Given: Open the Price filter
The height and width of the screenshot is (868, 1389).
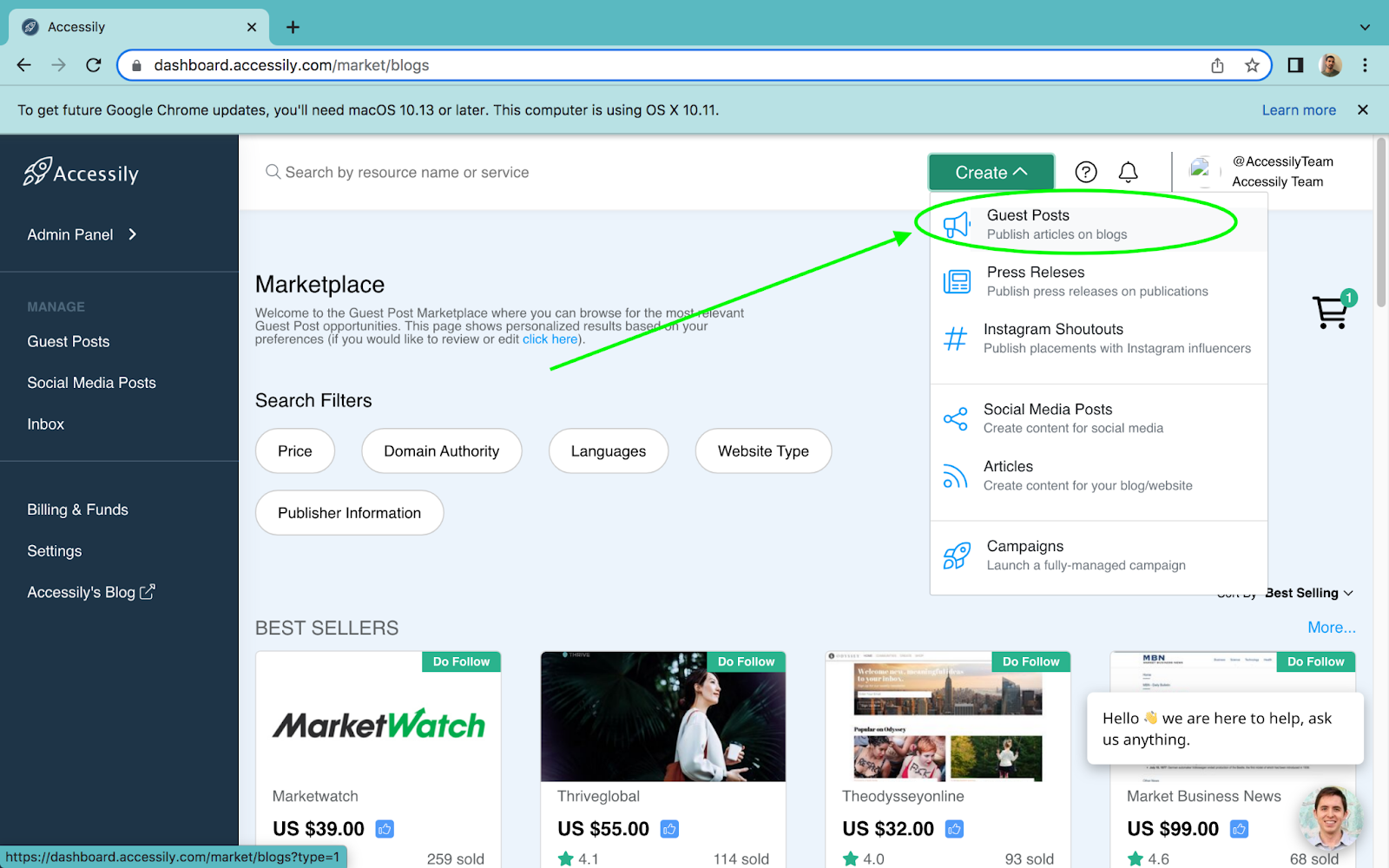Looking at the screenshot, I should 295,451.
